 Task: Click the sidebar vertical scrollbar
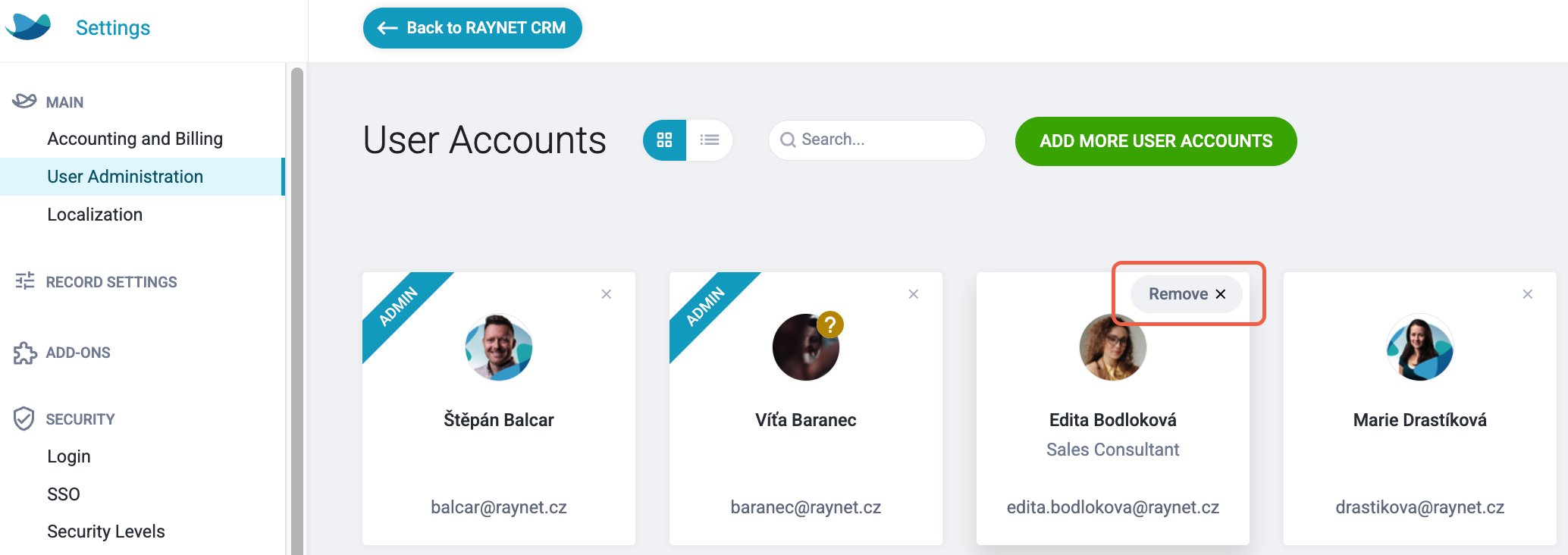click(x=297, y=311)
